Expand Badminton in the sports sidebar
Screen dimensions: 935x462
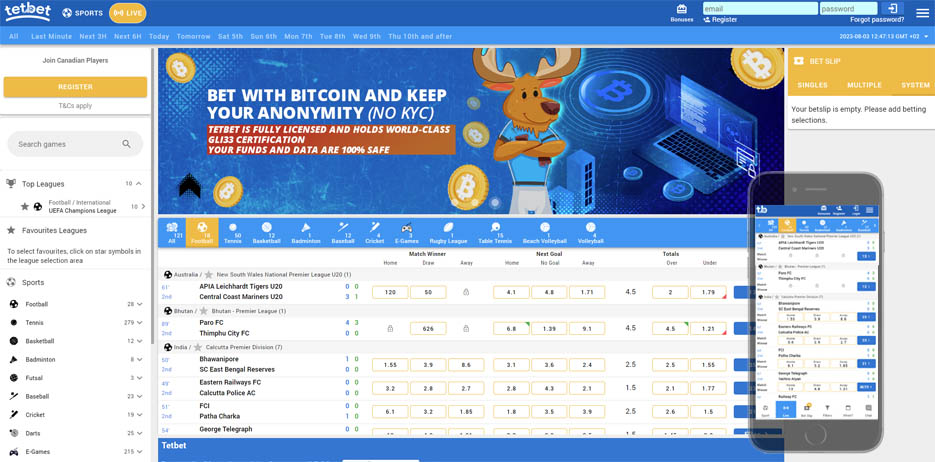[x=139, y=359]
